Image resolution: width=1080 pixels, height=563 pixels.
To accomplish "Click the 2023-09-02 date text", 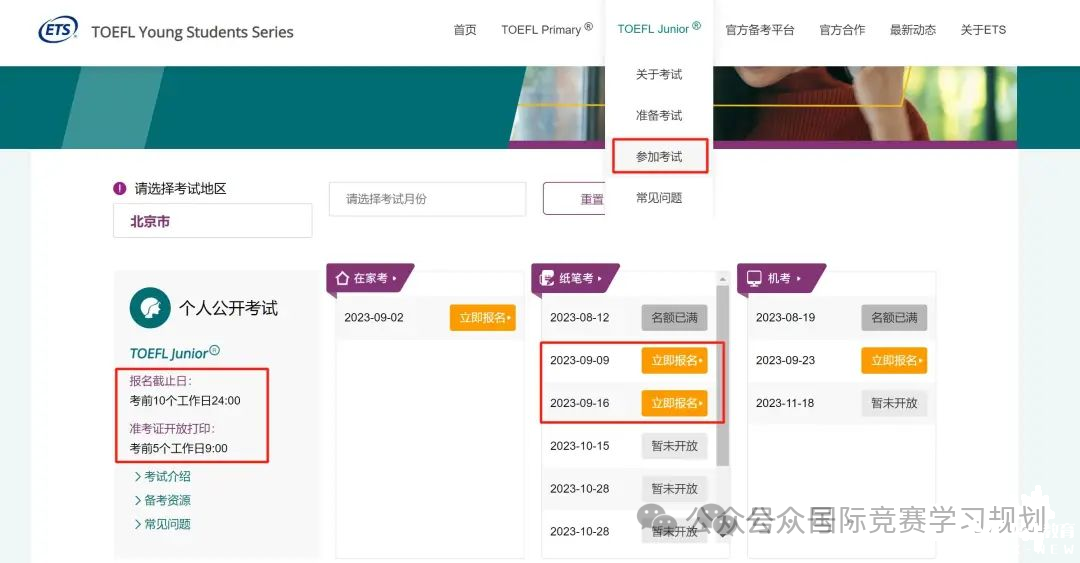I will coord(374,318).
